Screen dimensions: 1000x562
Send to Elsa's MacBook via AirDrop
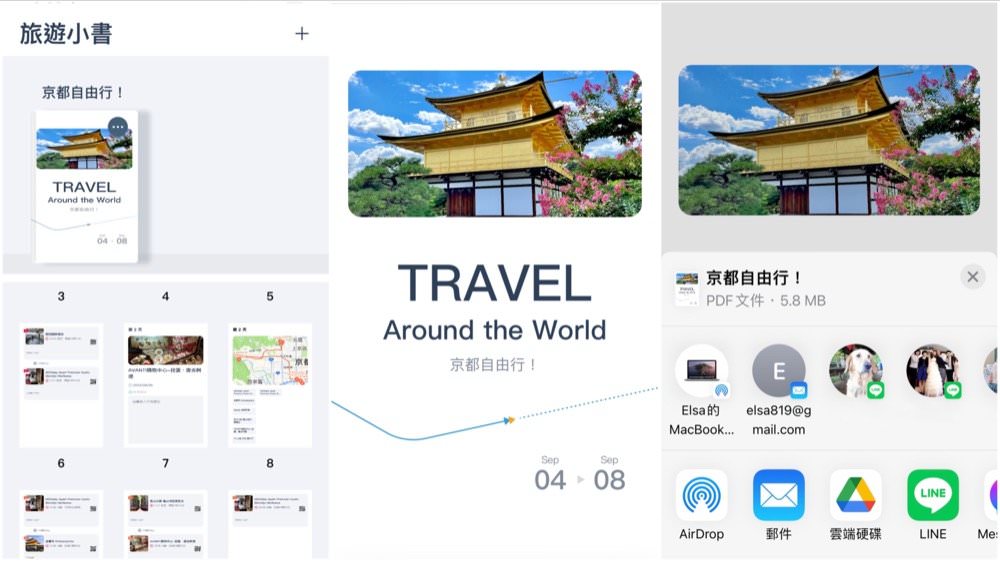tap(701, 372)
